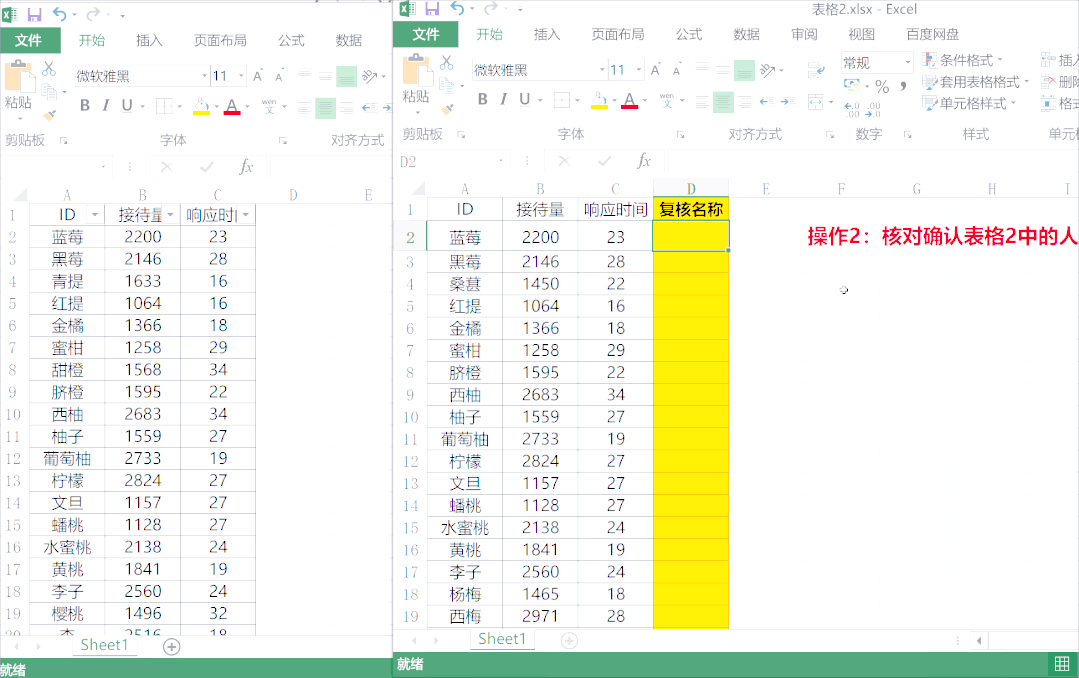Click comma style button in right window

click(903, 85)
